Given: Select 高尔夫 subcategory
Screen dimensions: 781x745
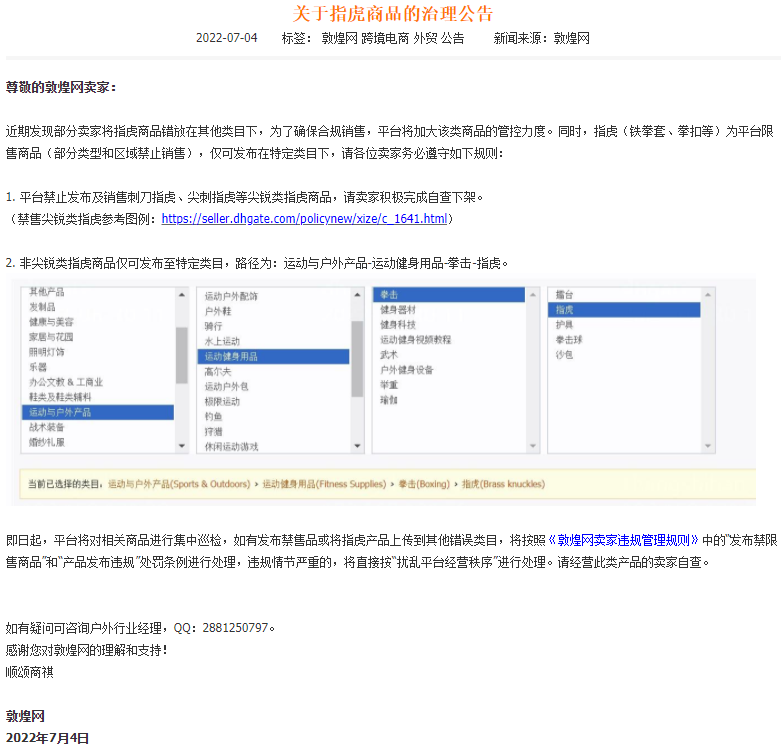Looking at the screenshot, I should [x=218, y=372].
